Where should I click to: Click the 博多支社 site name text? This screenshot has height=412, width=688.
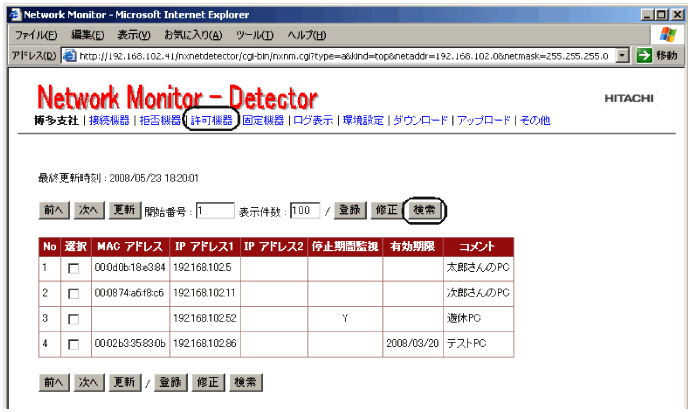coord(57,120)
